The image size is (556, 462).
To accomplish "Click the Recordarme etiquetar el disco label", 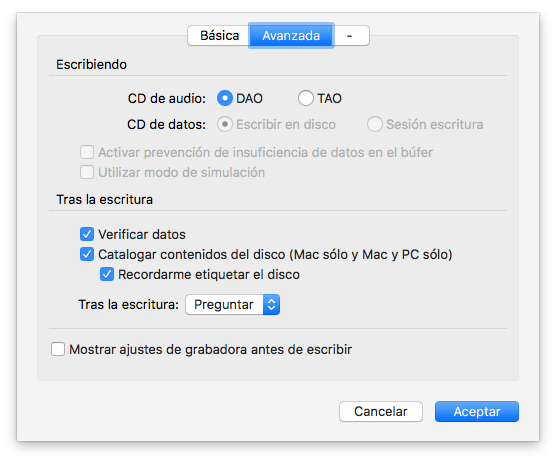I will (209, 274).
